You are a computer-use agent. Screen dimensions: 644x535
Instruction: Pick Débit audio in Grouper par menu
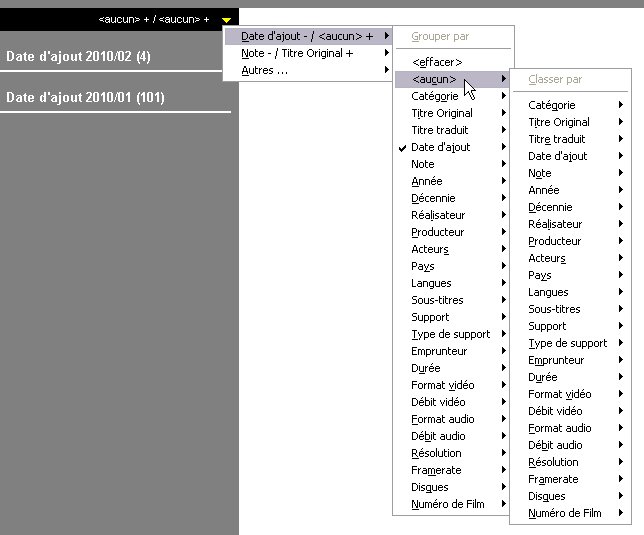(451, 436)
